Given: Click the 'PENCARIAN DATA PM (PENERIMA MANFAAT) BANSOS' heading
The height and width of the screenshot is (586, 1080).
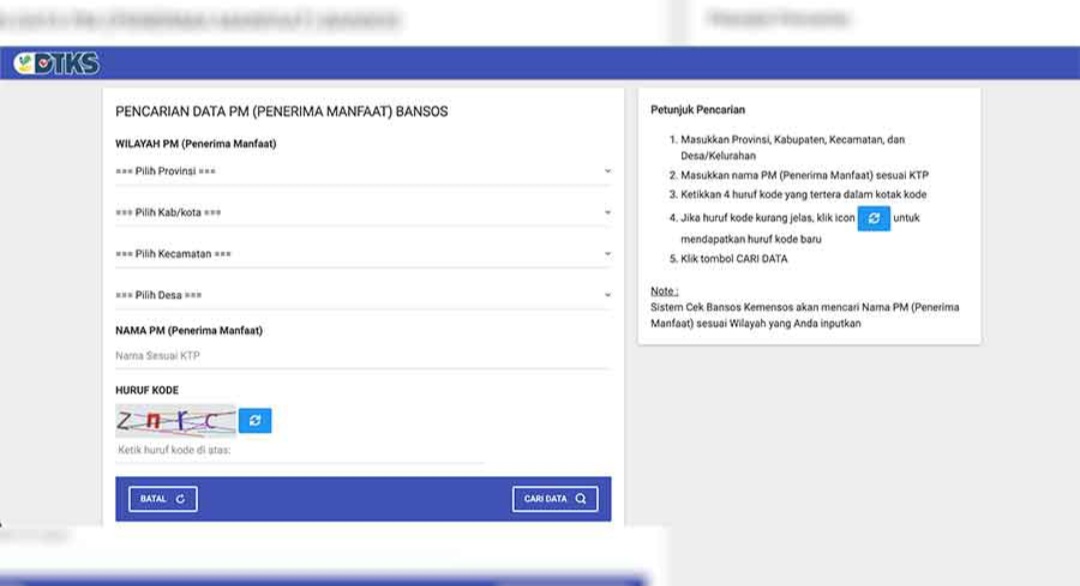Looking at the screenshot, I should (x=281, y=112).
